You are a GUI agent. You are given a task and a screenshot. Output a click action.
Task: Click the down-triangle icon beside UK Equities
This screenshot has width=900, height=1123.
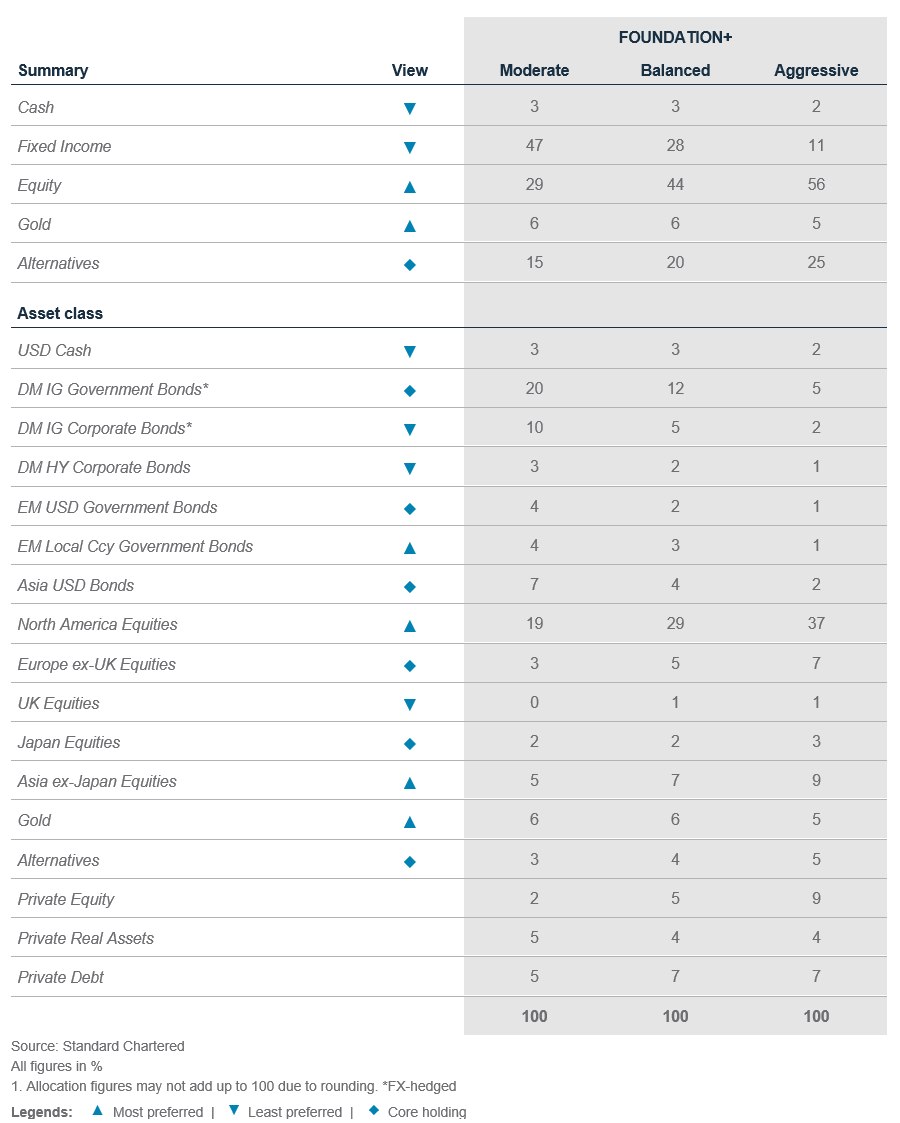click(409, 704)
